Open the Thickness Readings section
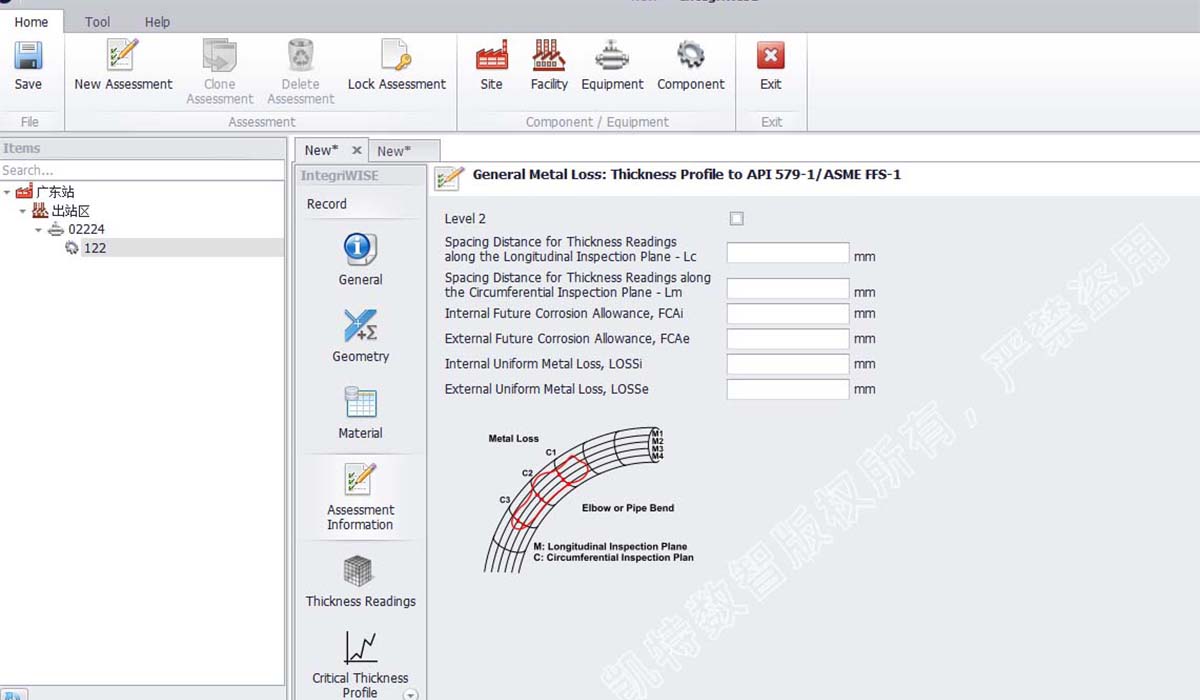This screenshot has height=700, width=1200. 360,574
